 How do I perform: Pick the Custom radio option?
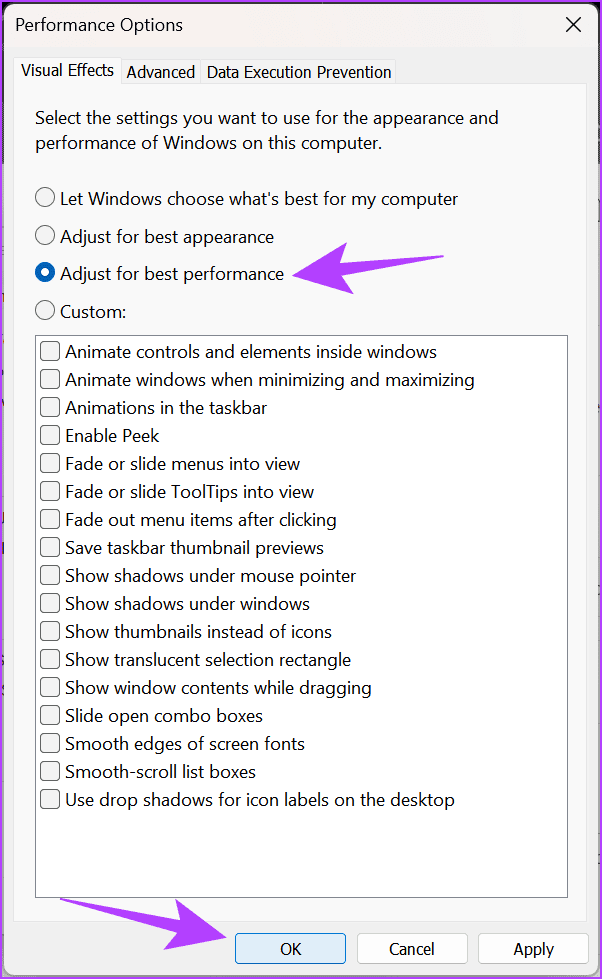[45, 311]
